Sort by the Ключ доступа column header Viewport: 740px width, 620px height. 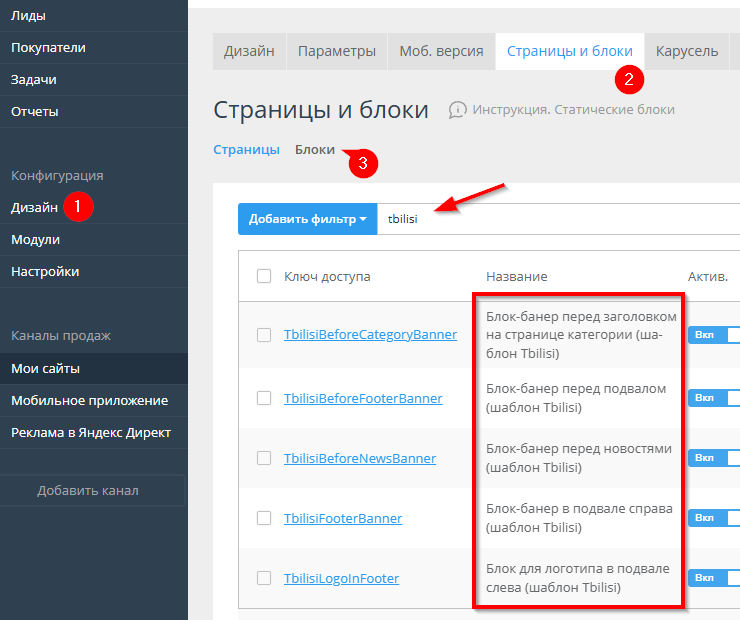pyautogui.click(x=327, y=276)
